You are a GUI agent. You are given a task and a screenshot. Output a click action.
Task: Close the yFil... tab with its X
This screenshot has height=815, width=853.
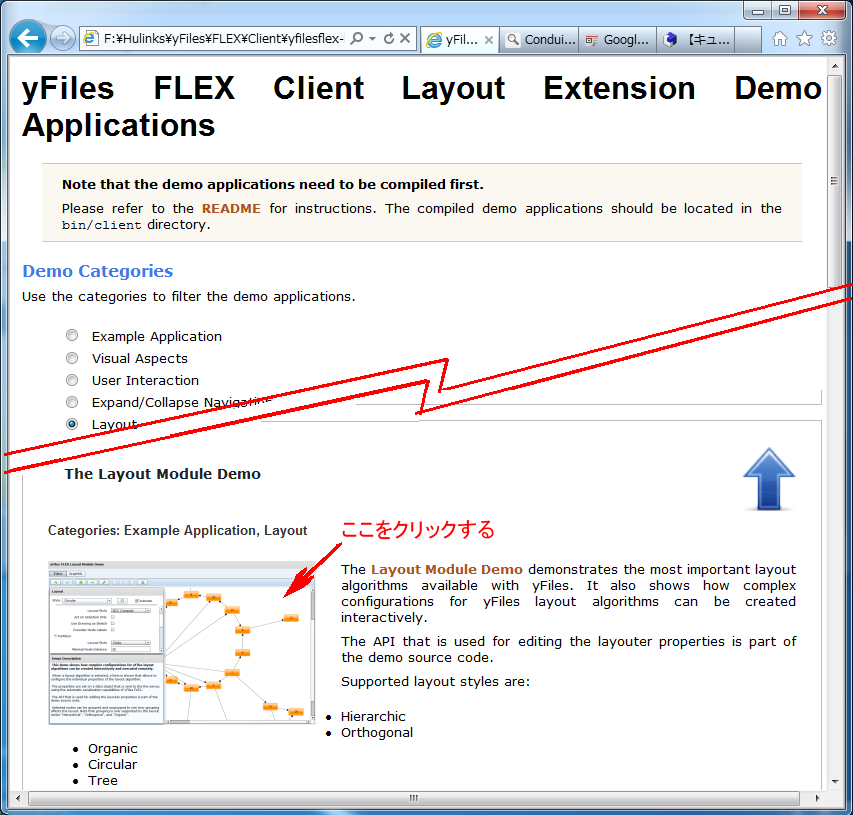point(489,40)
